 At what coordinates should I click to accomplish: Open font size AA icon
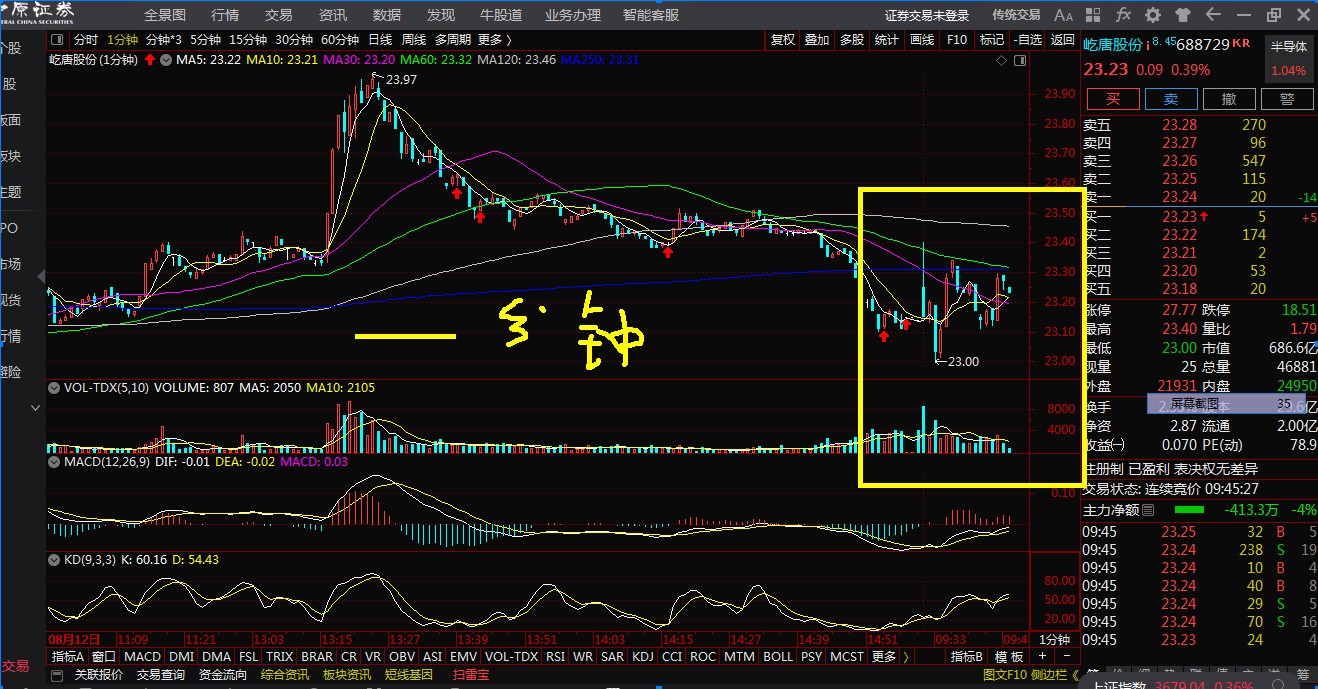(1064, 15)
